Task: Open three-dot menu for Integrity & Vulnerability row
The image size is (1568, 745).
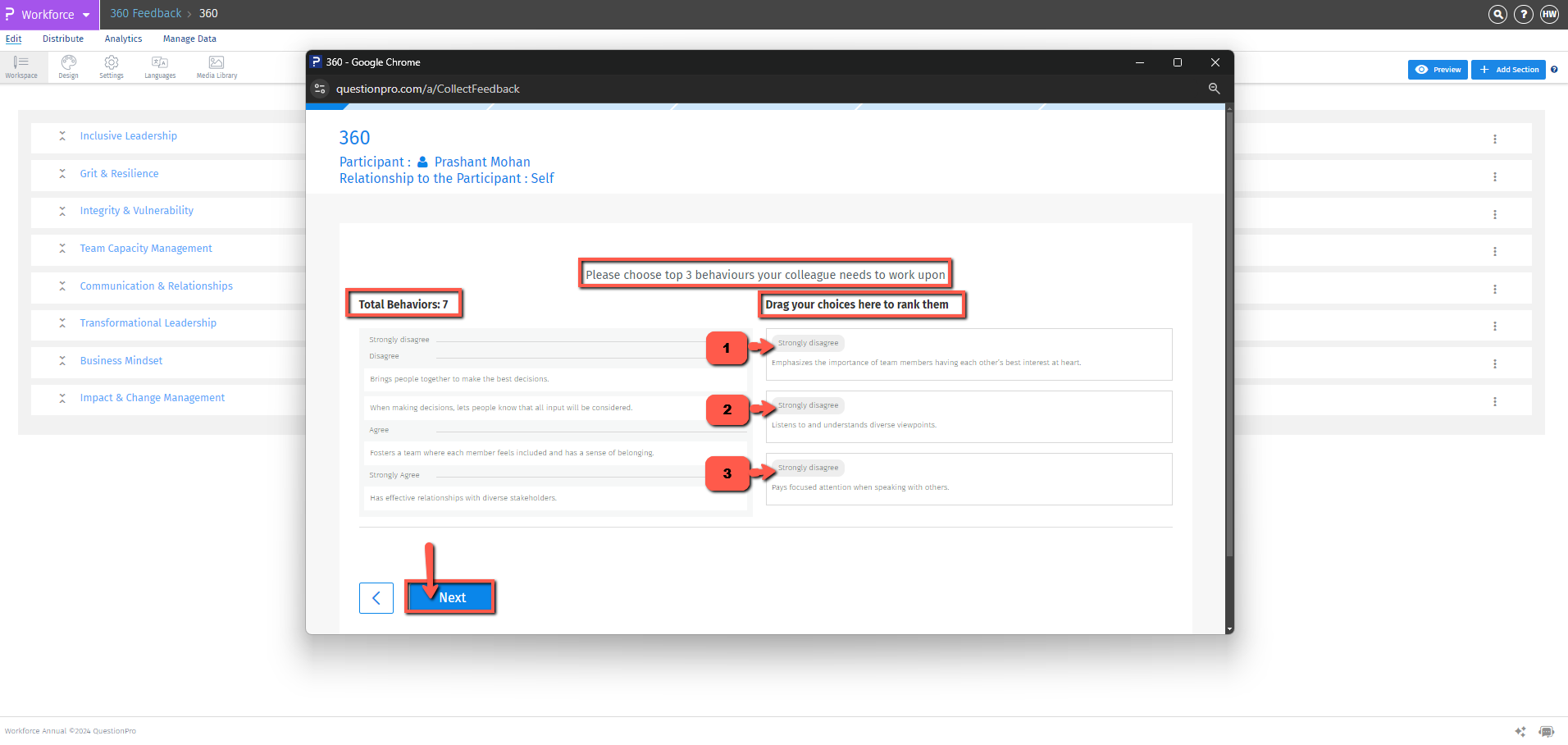Action: click(x=1495, y=215)
